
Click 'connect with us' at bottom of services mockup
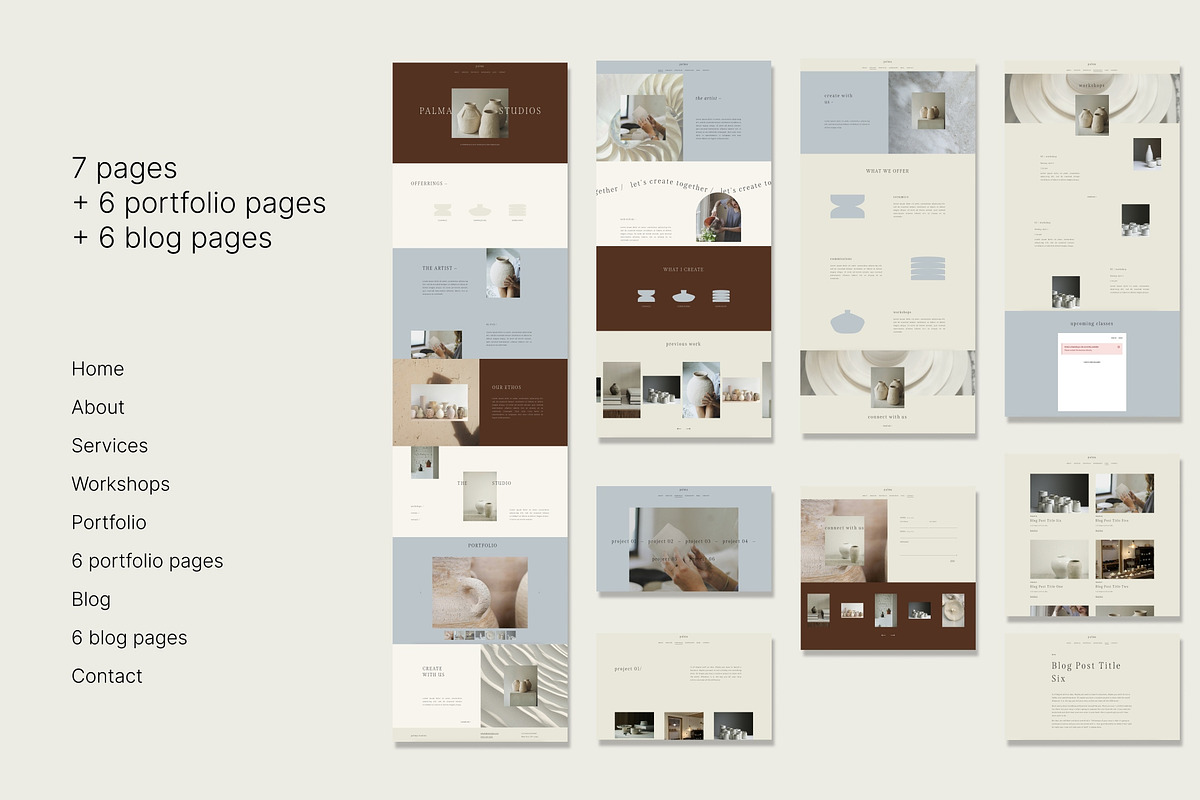887,416
